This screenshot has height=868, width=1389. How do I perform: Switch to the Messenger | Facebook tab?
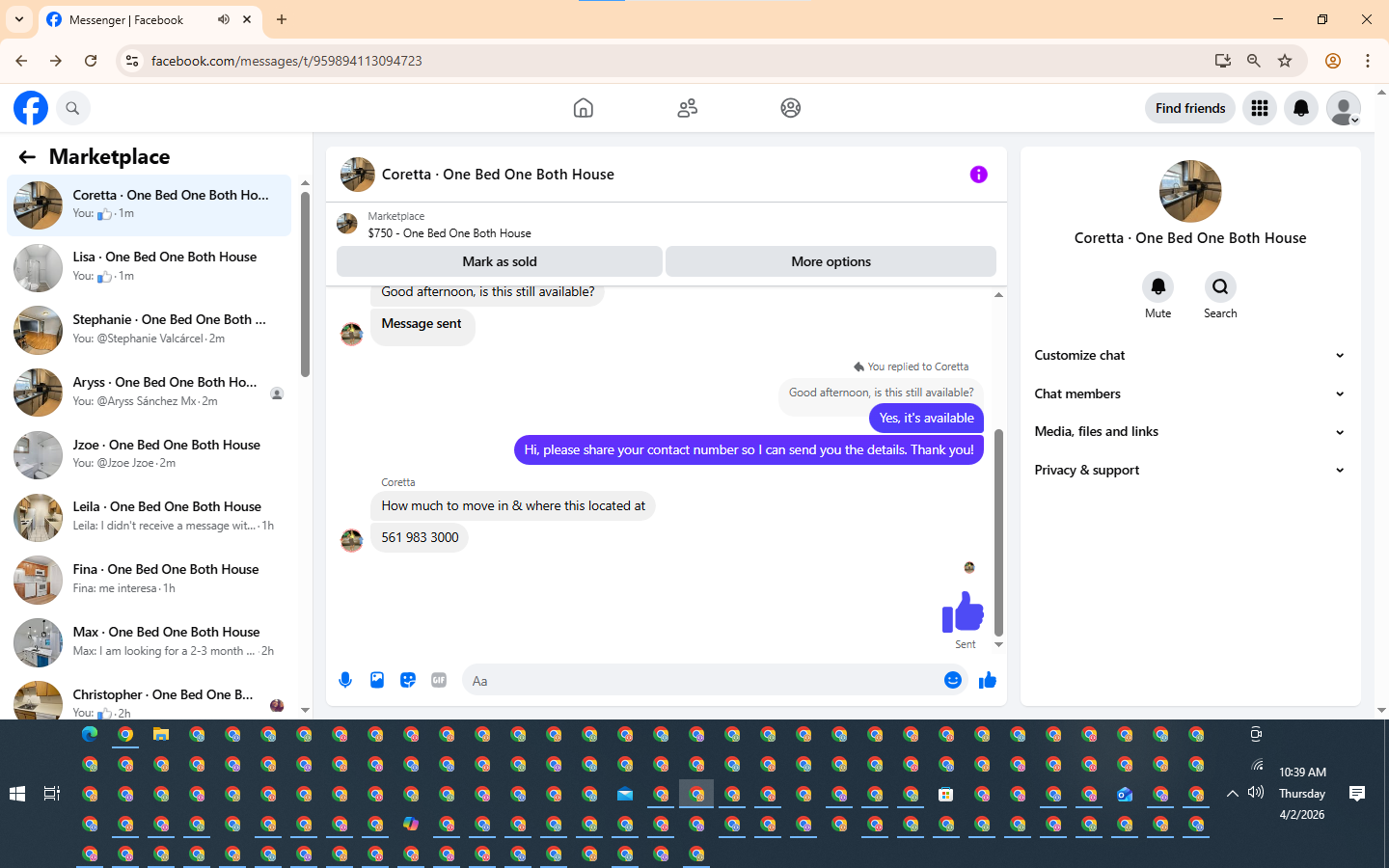[150, 19]
